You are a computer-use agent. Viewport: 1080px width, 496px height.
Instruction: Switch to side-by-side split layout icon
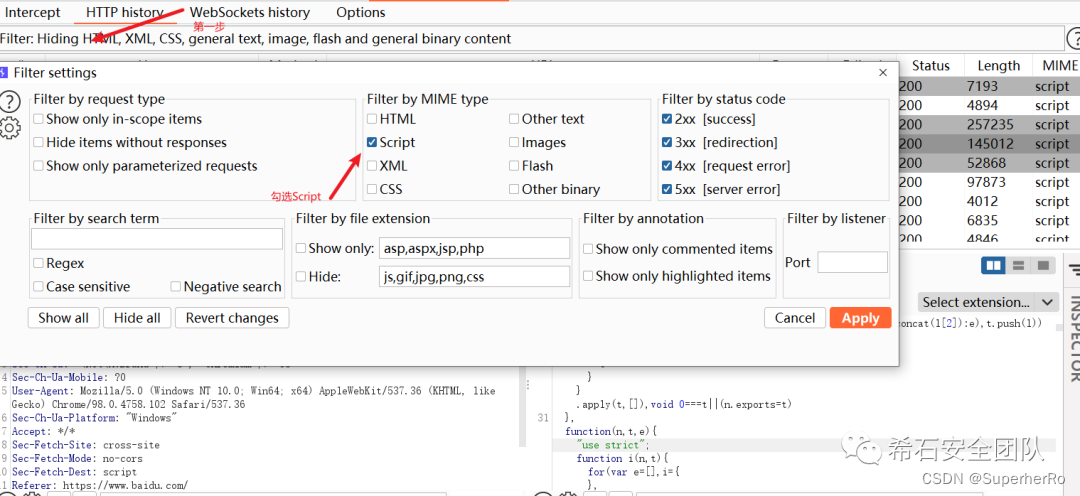coord(993,265)
